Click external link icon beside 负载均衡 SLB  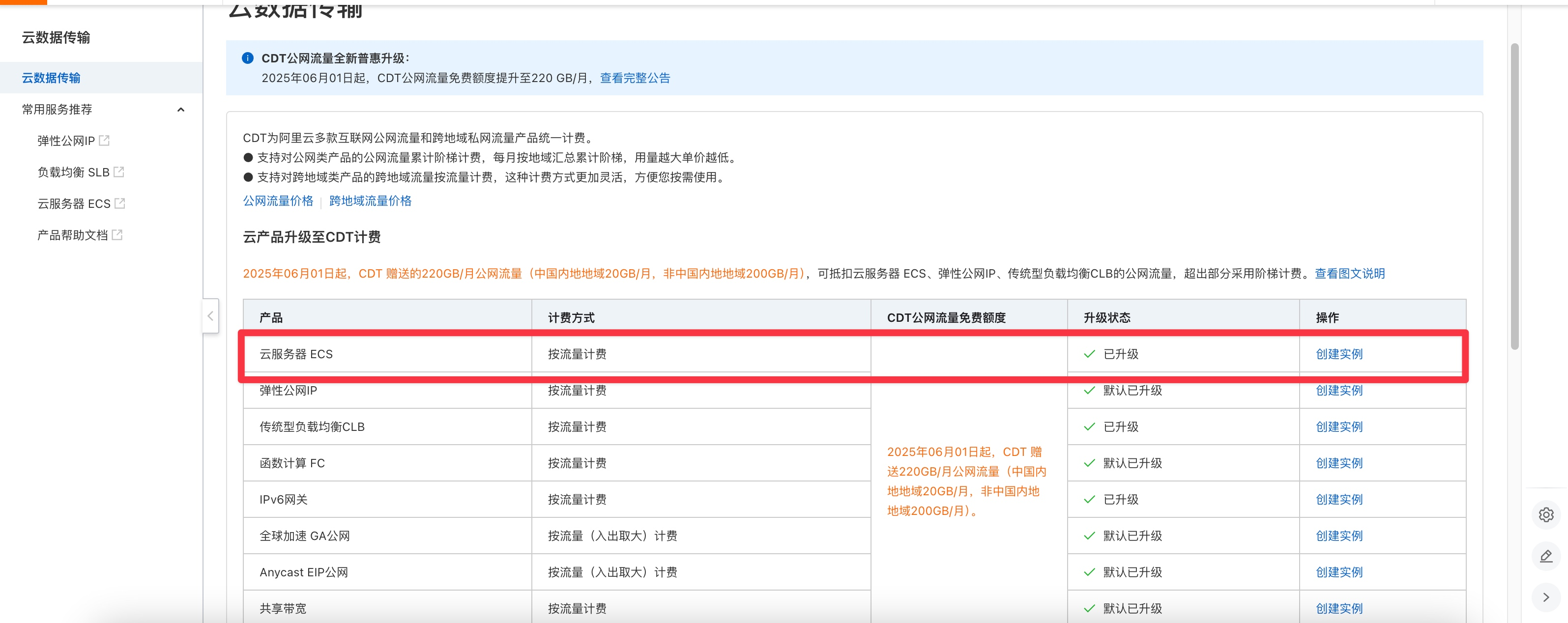point(118,172)
